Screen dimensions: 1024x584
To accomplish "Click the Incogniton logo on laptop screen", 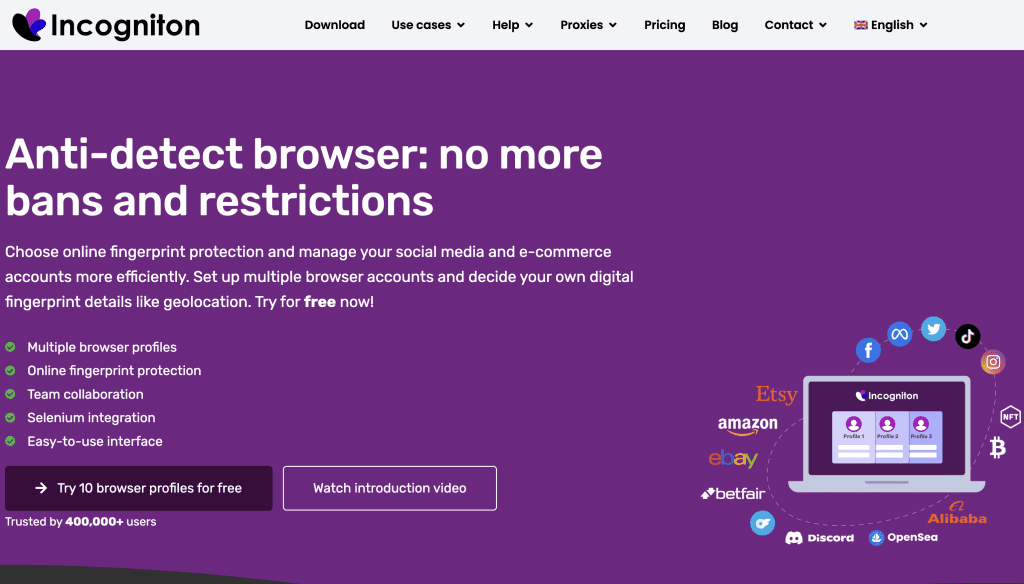I will (887, 395).
